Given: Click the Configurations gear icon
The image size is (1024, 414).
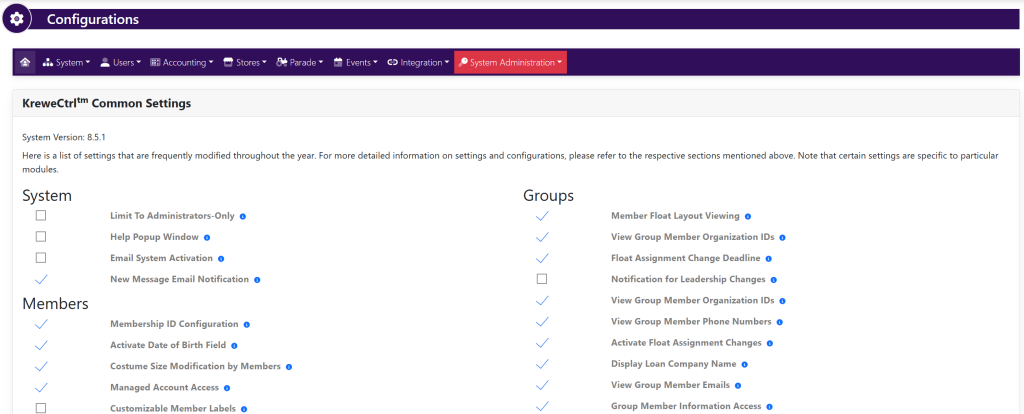Looking at the screenshot, I should point(17,19).
